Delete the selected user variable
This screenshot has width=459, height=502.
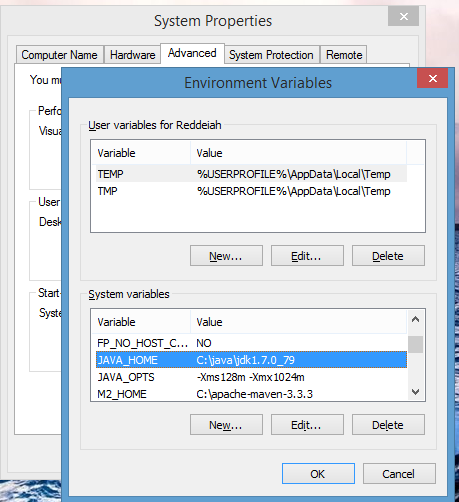388,256
